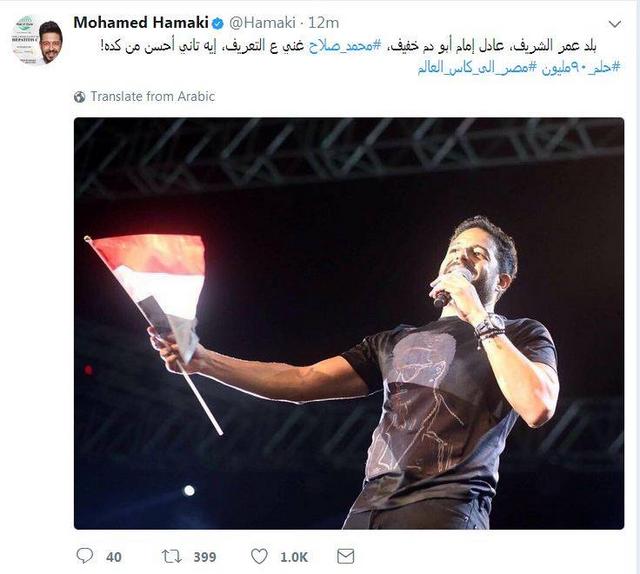Open the tweet's 12m timestamp

(x=323, y=23)
